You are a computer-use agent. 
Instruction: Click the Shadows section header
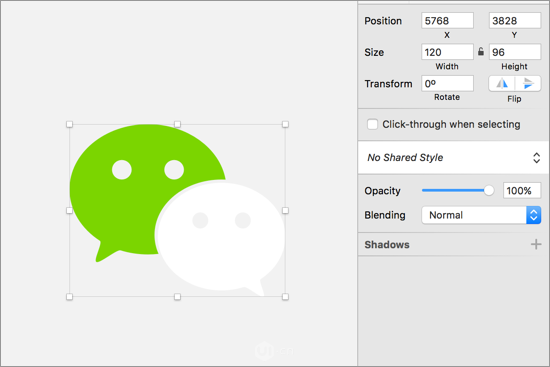coord(387,245)
